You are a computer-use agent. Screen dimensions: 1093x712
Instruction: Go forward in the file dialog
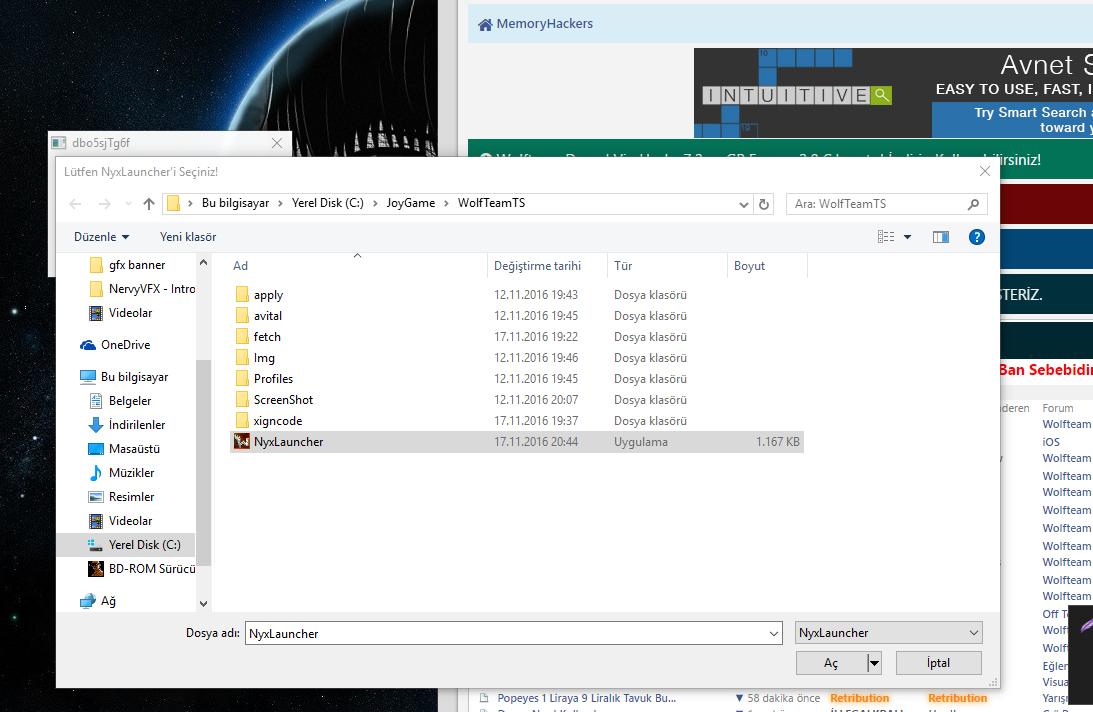[x=105, y=204]
